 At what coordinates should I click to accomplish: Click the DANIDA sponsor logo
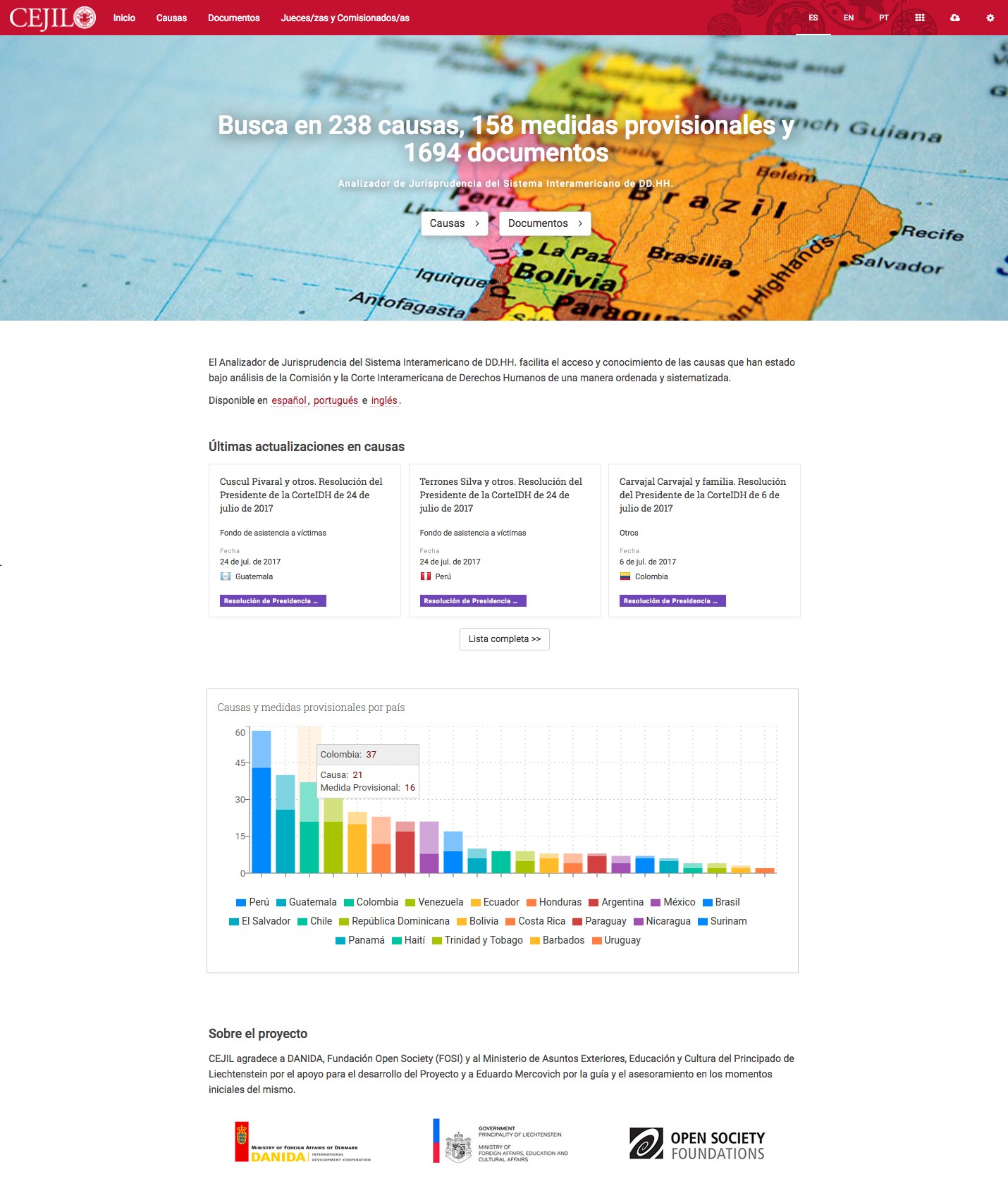click(303, 1142)
